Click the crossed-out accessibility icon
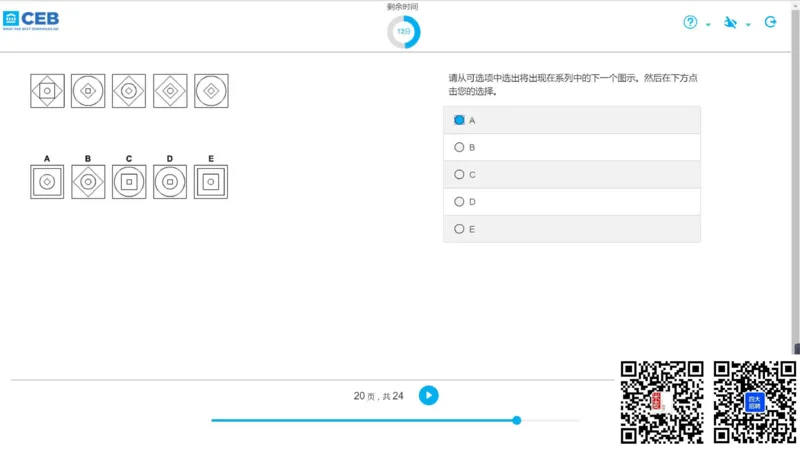800x450 pixels. click(730, 22)
